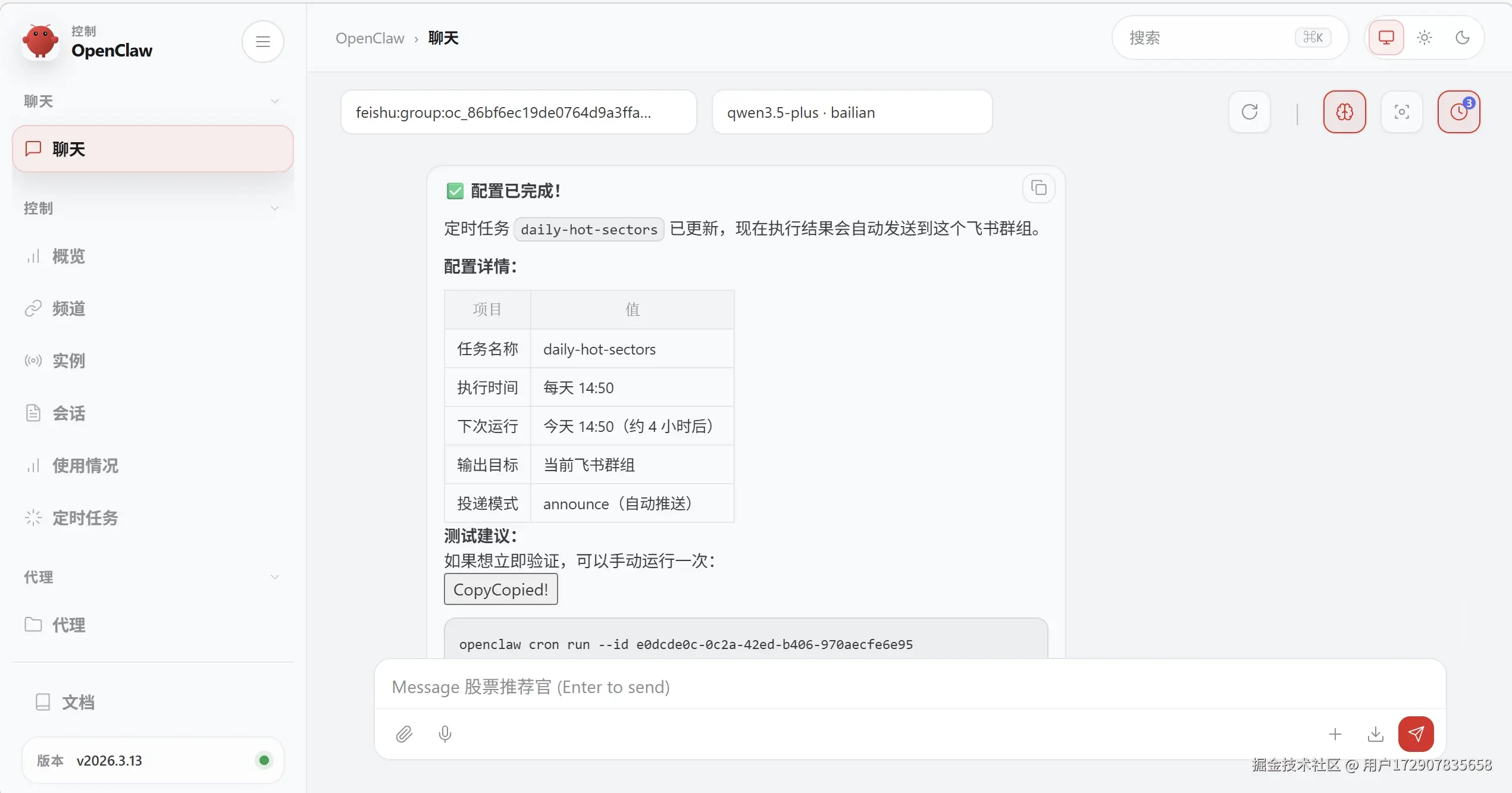
Task: Start voice input with the microphone icon
Action: pos(444,734)
